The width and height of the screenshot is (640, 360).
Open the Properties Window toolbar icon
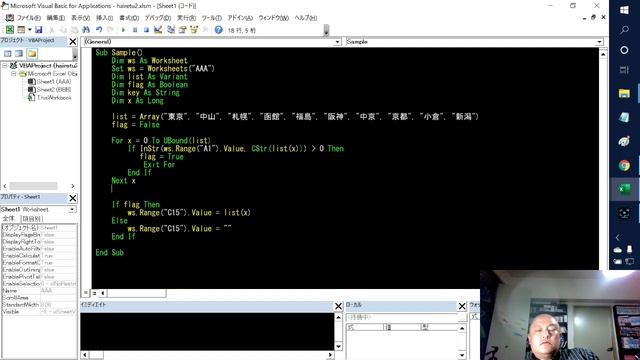point(182,29)
